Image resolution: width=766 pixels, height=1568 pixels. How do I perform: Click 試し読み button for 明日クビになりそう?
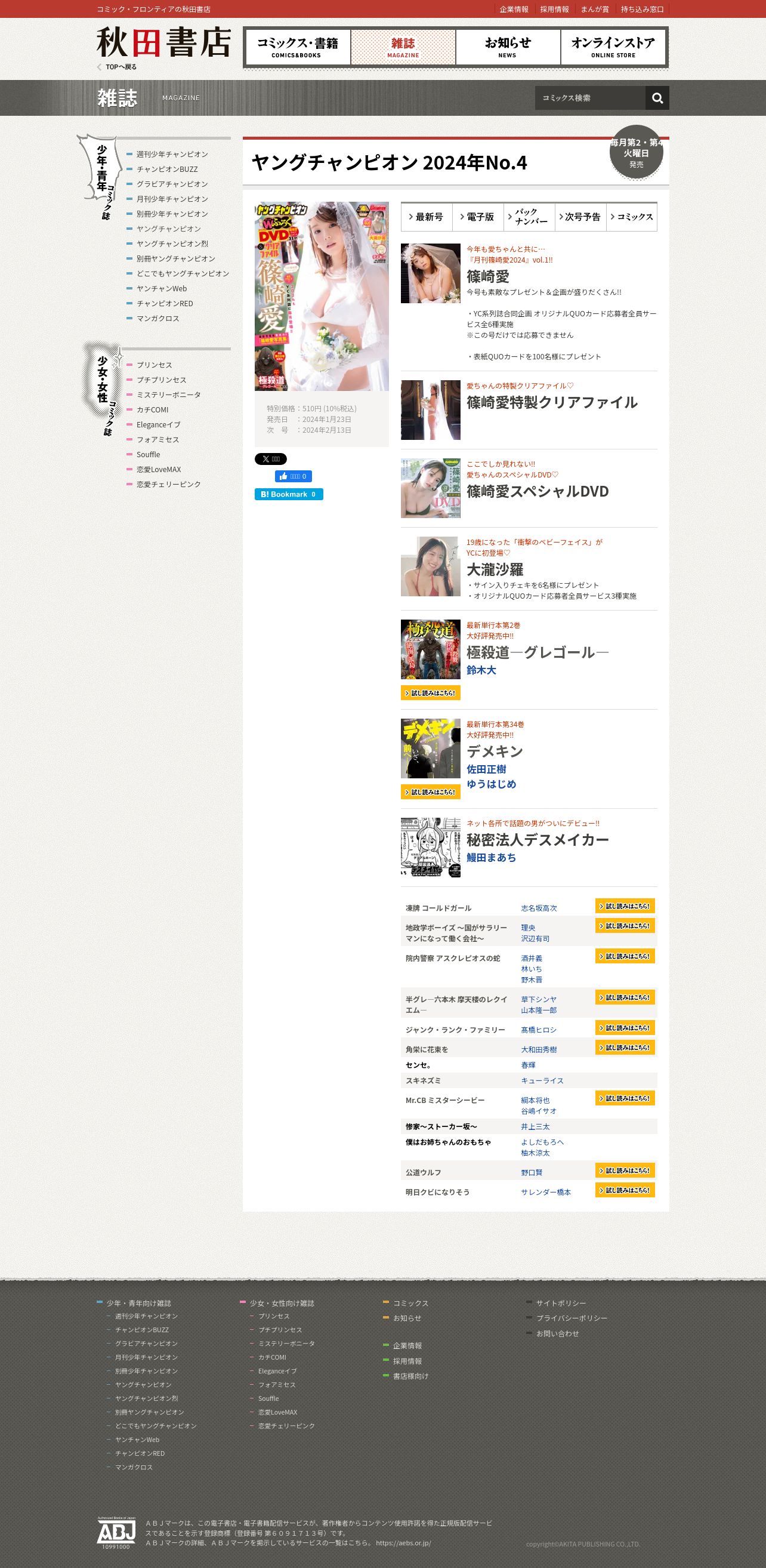[x=625, y=1190]
